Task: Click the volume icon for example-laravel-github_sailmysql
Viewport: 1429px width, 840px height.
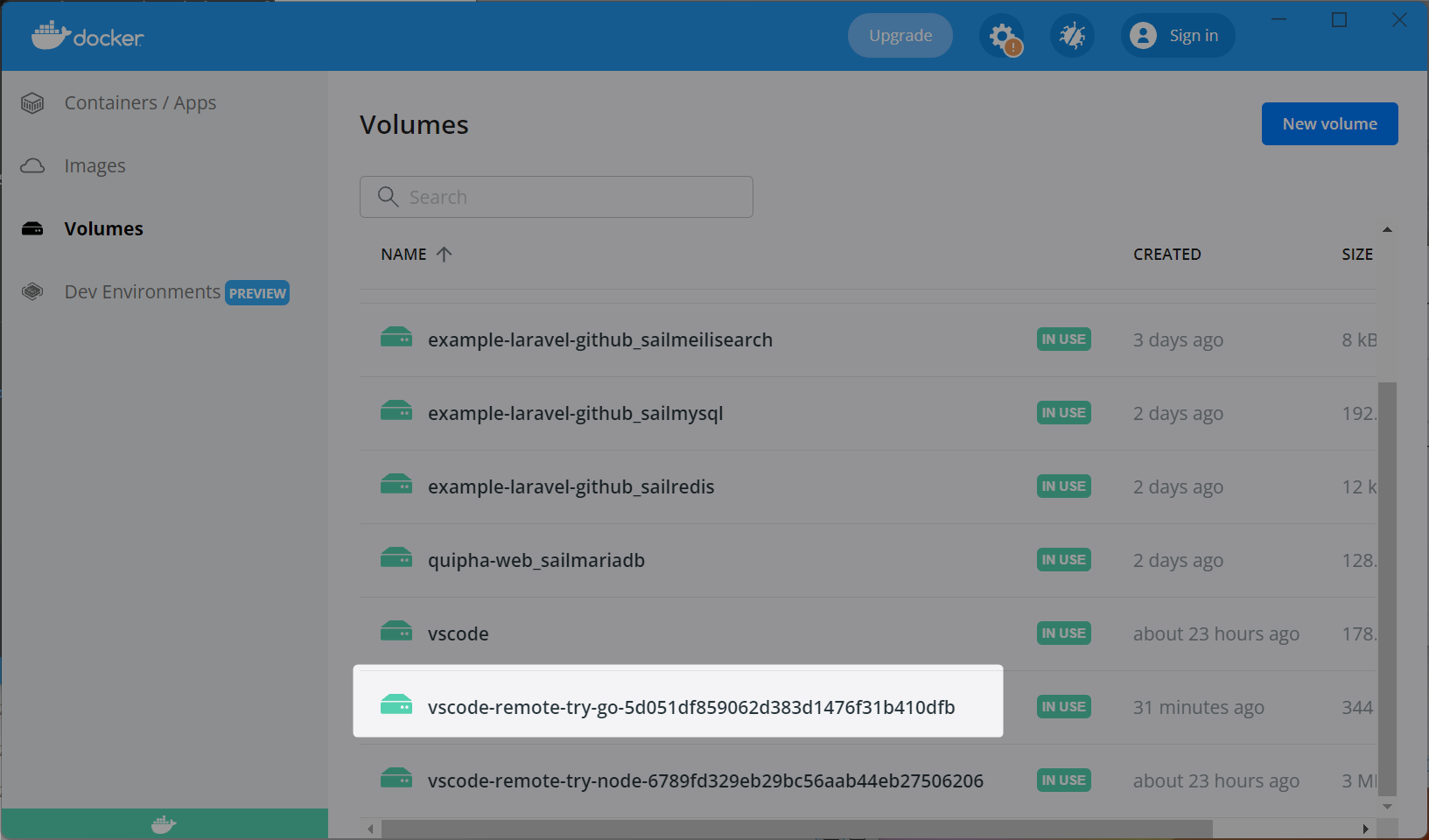Action: (396, 410)
